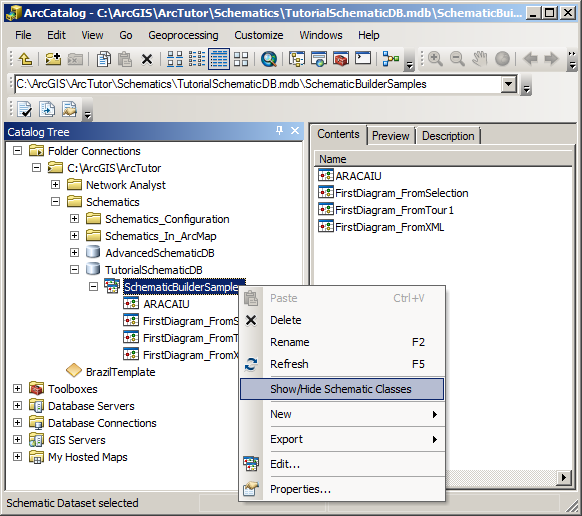
Task: Open the Python window icon
Action: [x=363, y=58]
